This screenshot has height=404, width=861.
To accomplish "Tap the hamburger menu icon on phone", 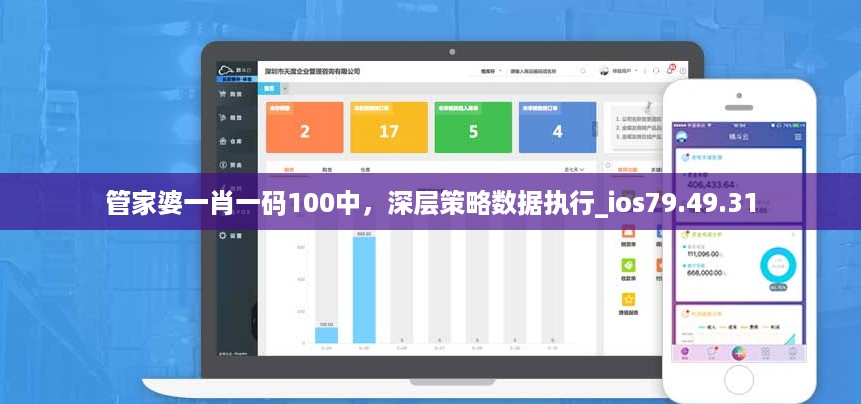I will tap(797, 136).
